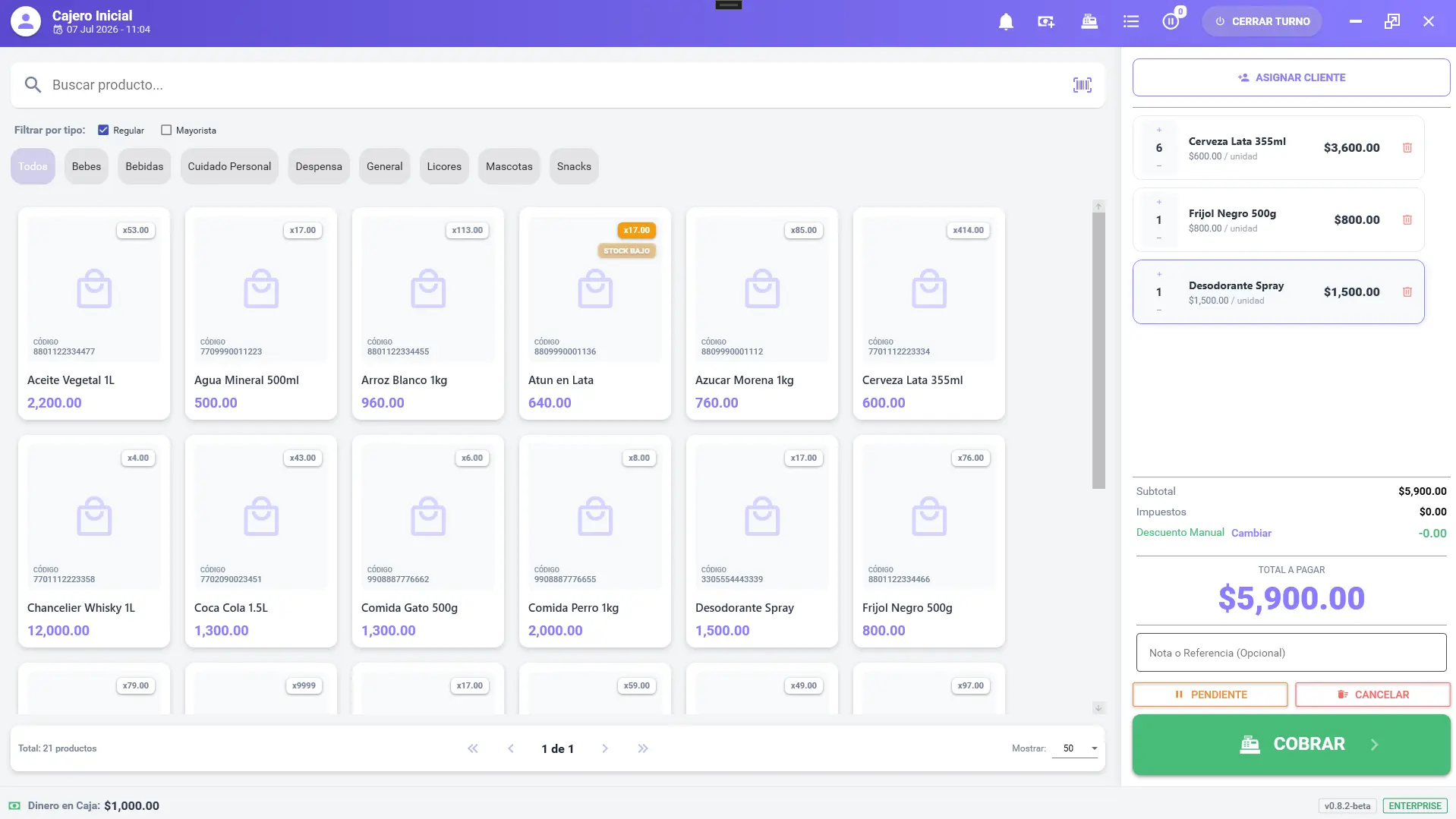Filter by Snacks category
This screenshot has height=819, width=1456.
(574, 166)
